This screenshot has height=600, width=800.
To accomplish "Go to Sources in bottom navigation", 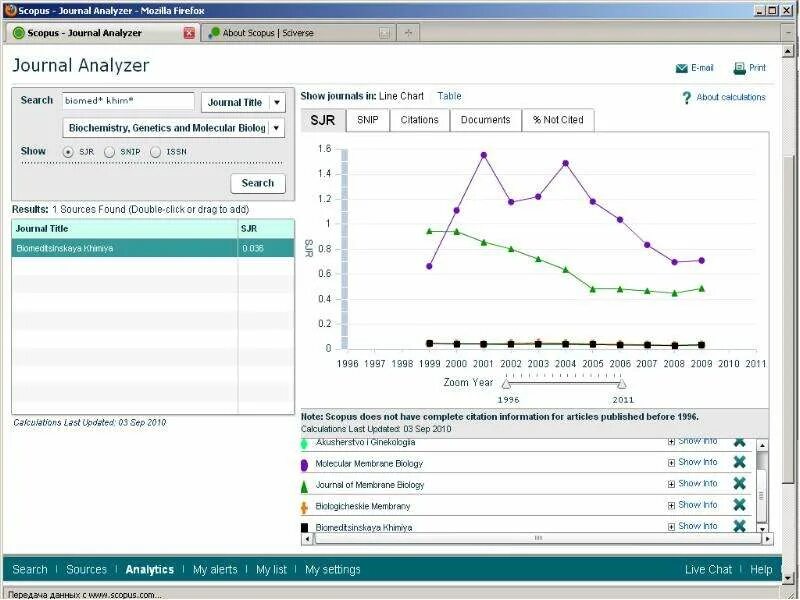I will [x=87, y=569].
